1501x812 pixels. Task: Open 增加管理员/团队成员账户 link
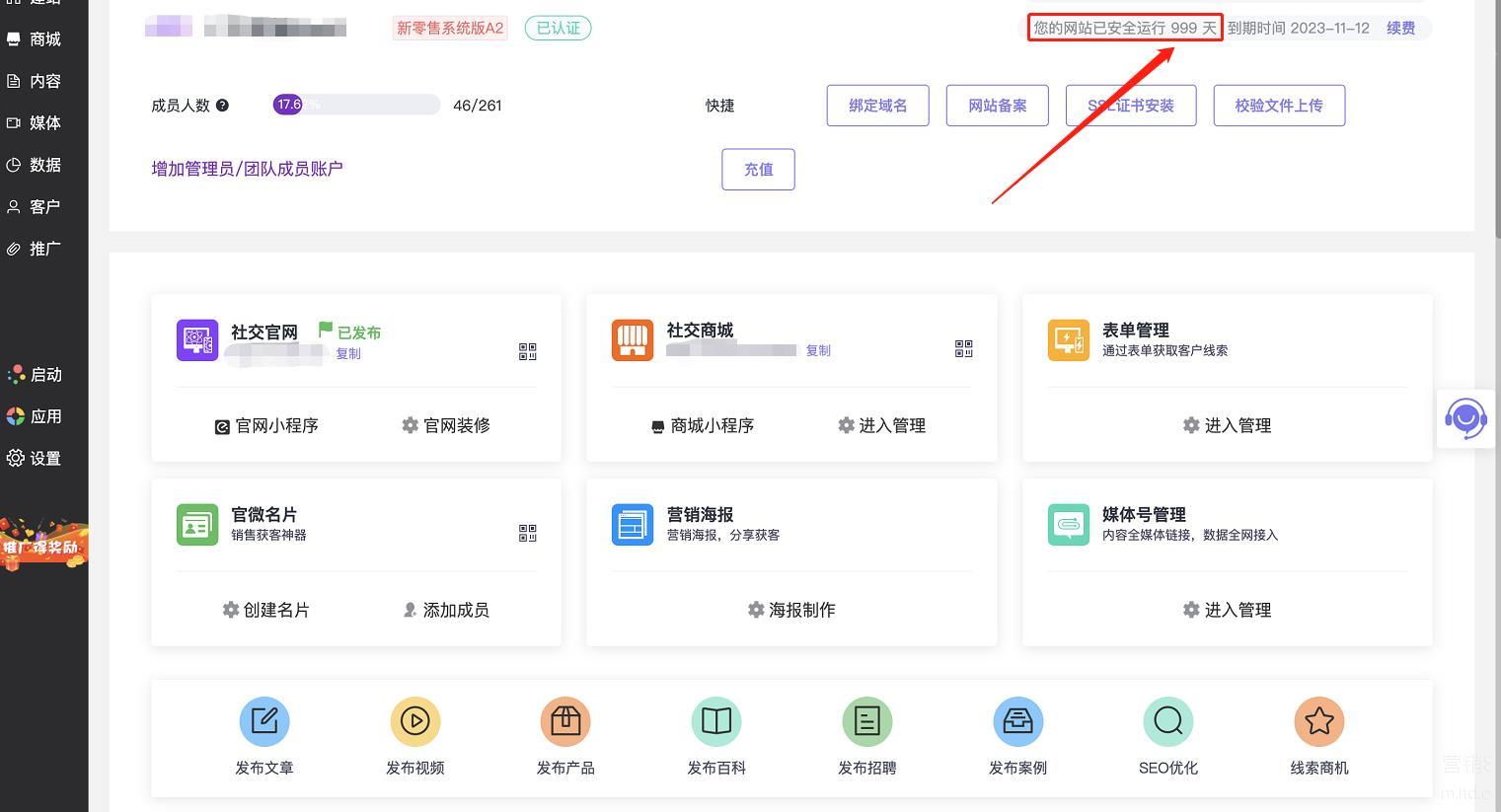pyautogui.click(x=247, y=169)
